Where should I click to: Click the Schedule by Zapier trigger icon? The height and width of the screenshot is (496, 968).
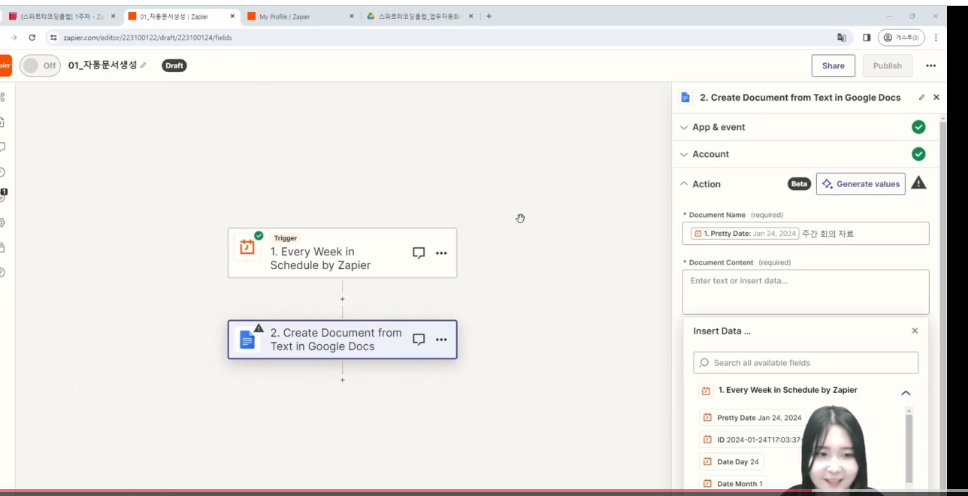click(x=247, y=247)
